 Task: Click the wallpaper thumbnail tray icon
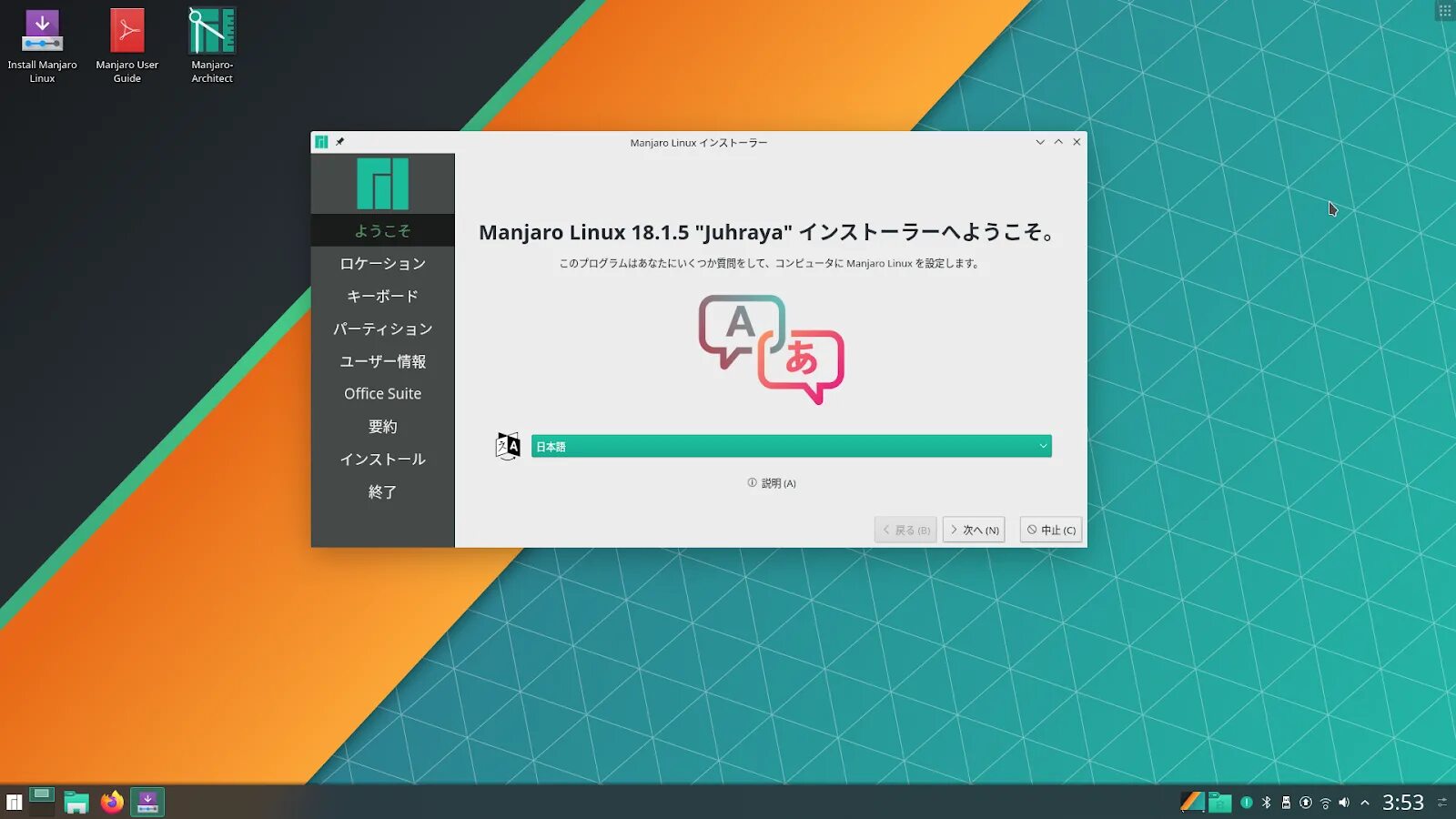1192,802
